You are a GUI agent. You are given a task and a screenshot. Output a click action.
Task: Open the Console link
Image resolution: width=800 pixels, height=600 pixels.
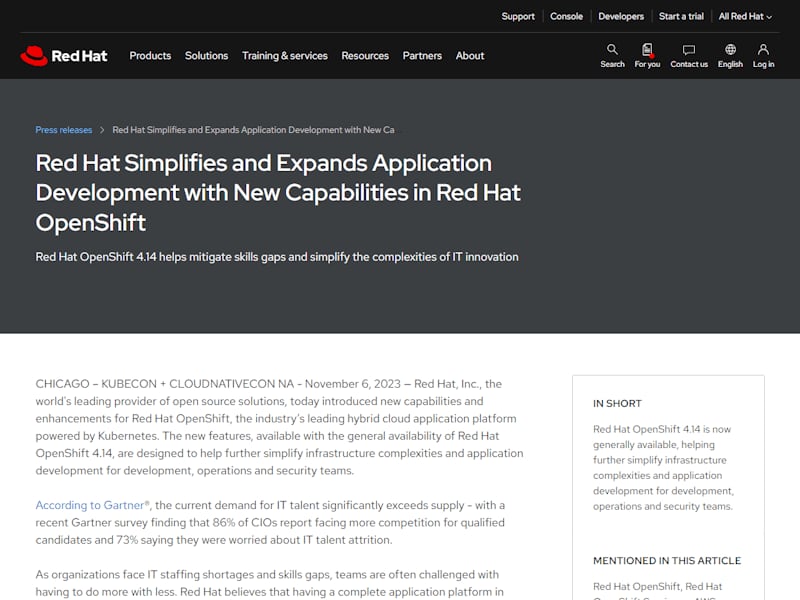click(x=566, y=16)
